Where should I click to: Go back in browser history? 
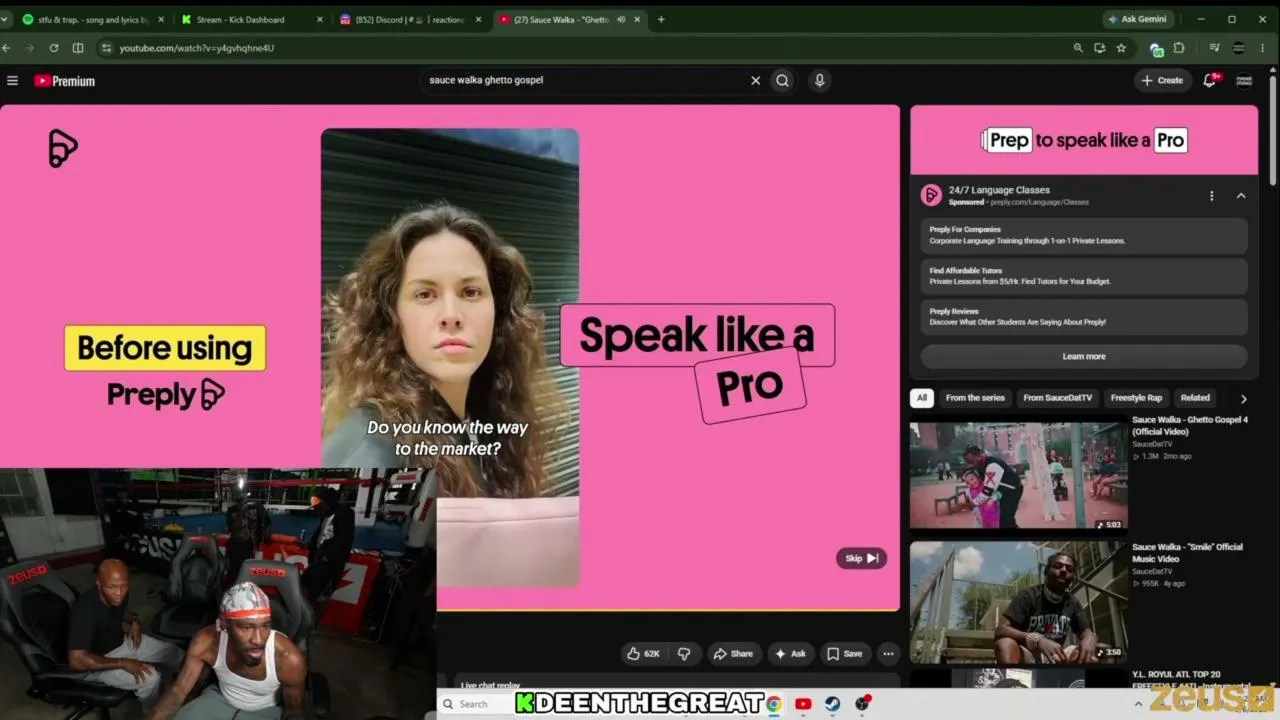(7, 48)
